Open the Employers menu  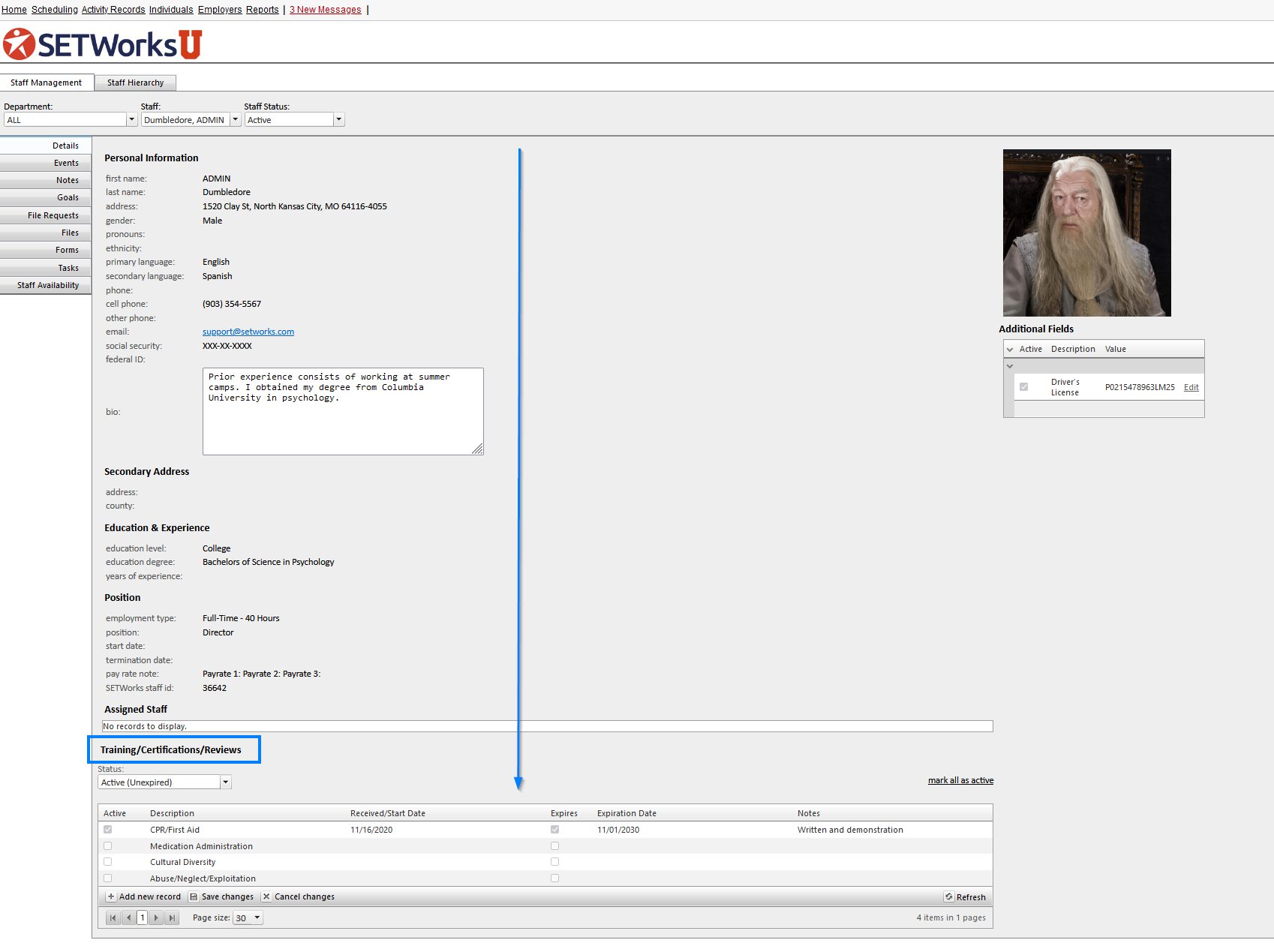pyautogui.click(x=220, y=10)
